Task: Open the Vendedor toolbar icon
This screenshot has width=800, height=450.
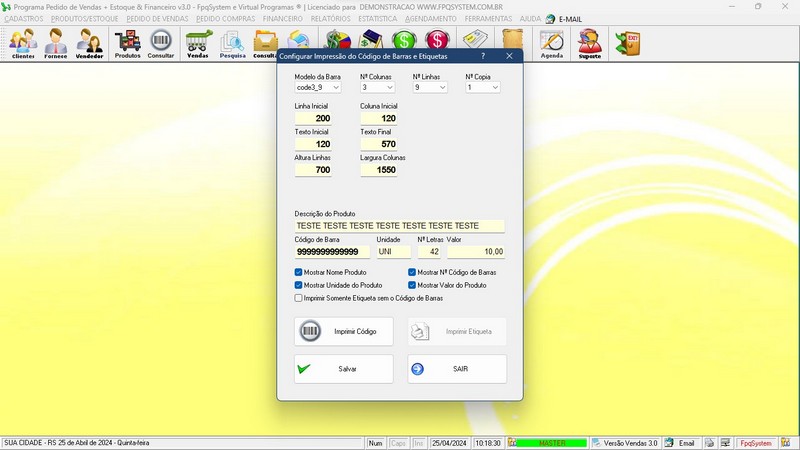Action: [x=89, y=43]
